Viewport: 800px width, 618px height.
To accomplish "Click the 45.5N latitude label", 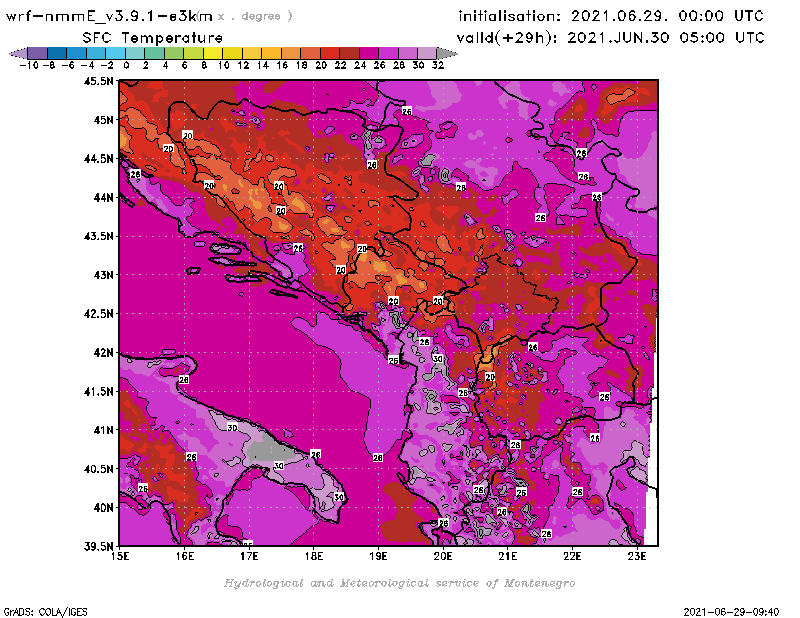I will coord(98,81).
